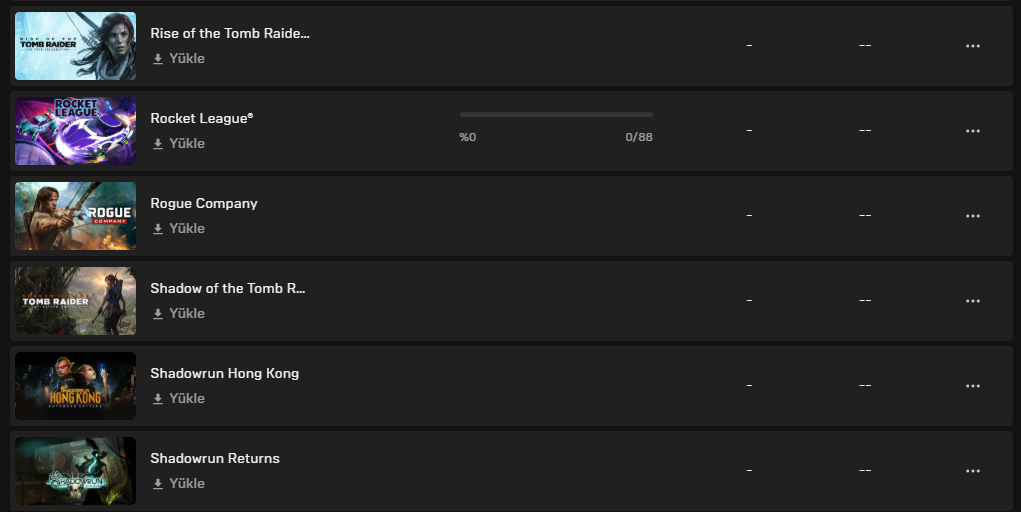Open the Shadowrun Hong Kong cover art
The image size is (1021, 512).
point(76,386)
